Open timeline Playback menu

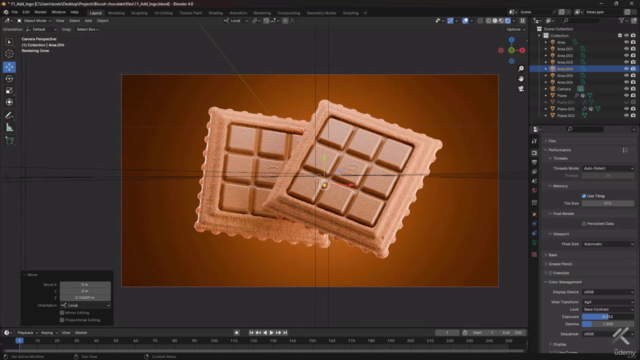pos(27,333)
